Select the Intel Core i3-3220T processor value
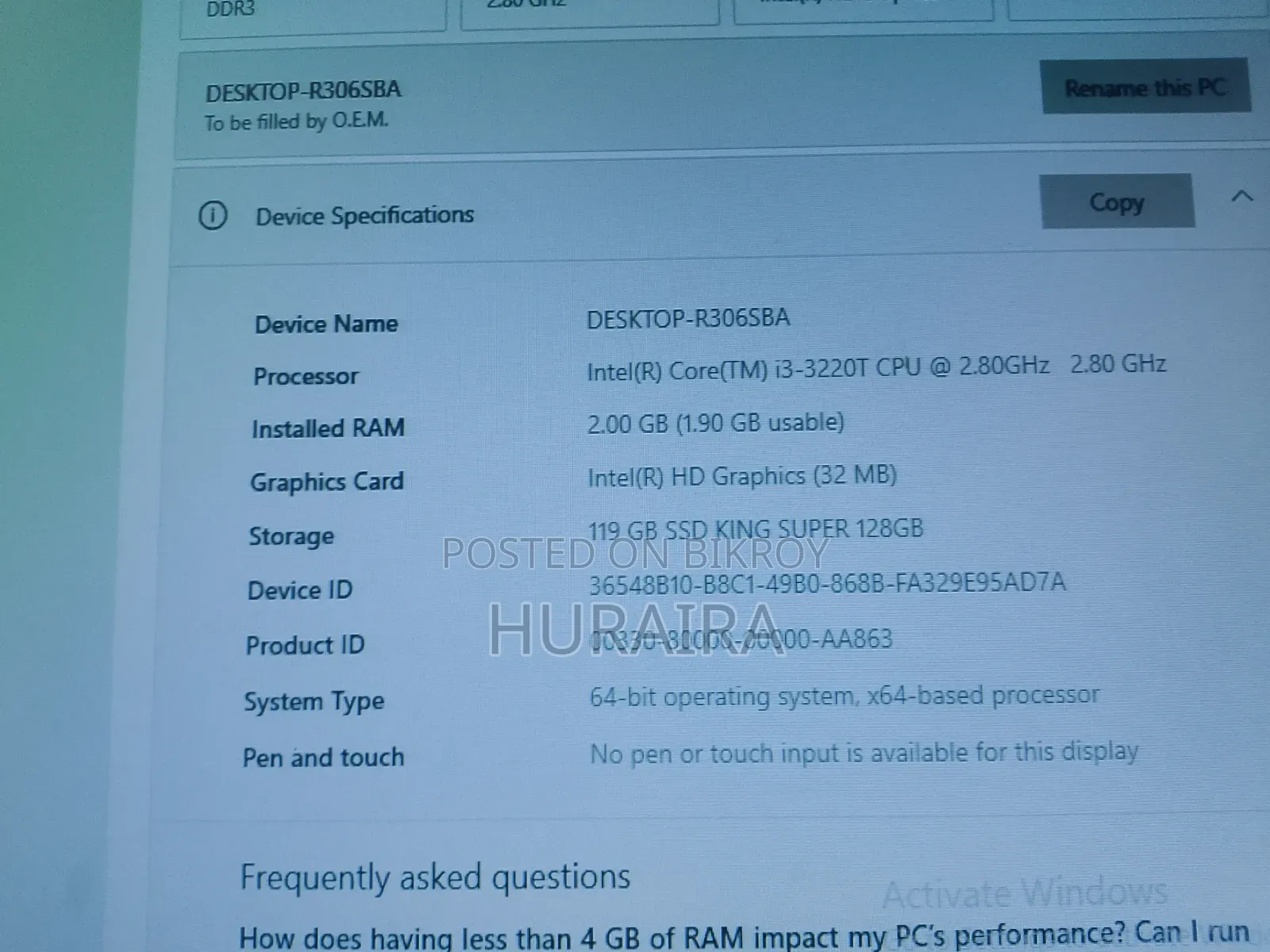Viewport: 1270px width, 952px height. coord(876,367)
